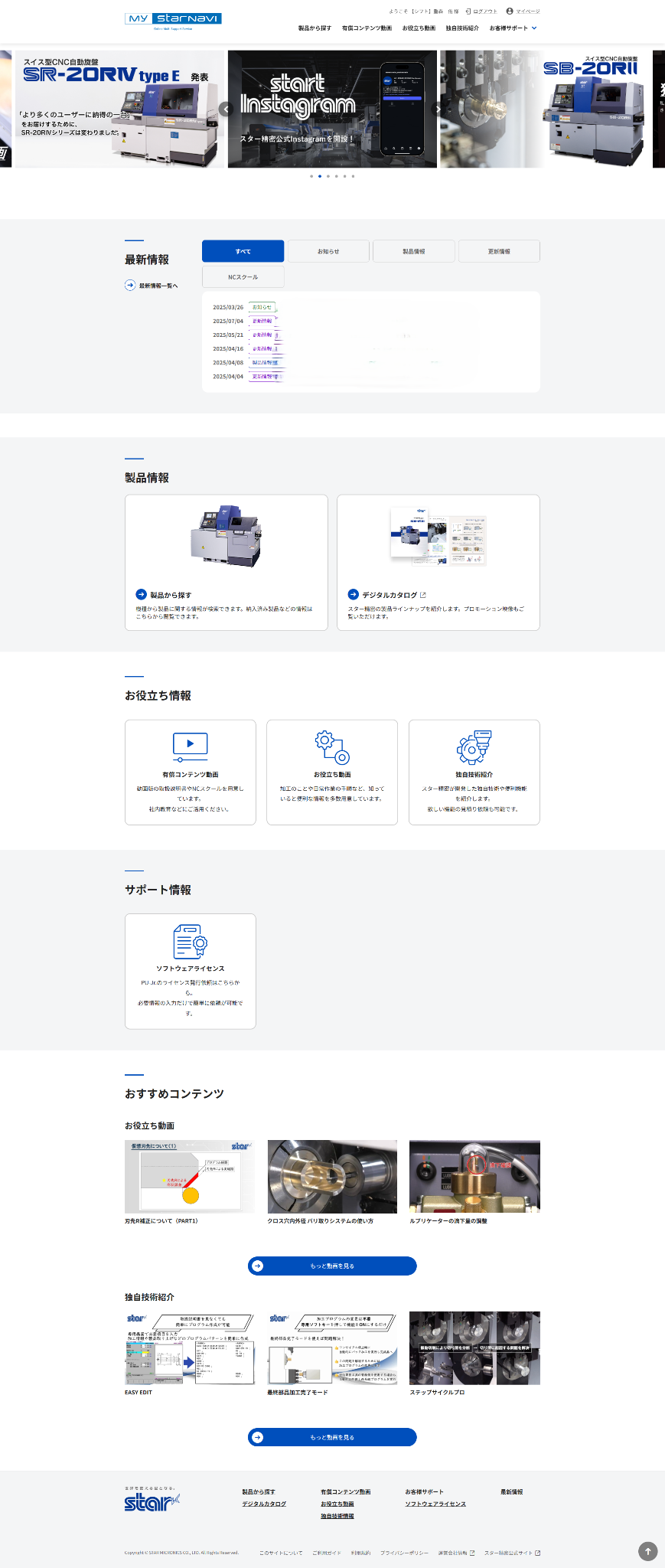Select the 製品情報 news filter tab
This screenshot has height=1568, width=665.
[x=414, y=251]
